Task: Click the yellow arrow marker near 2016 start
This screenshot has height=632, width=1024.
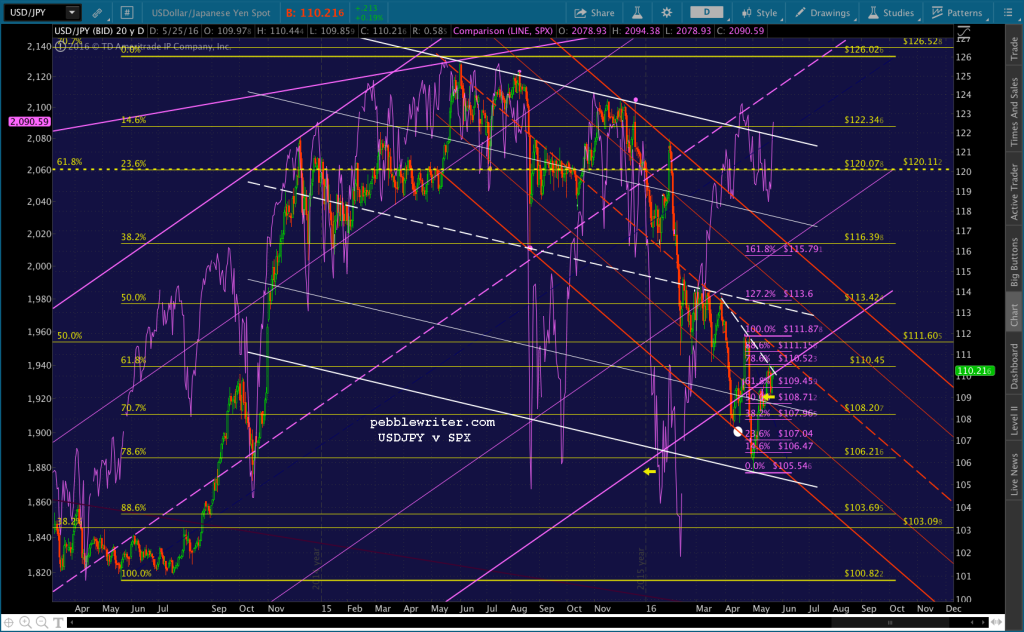Action: click(649, 471)
